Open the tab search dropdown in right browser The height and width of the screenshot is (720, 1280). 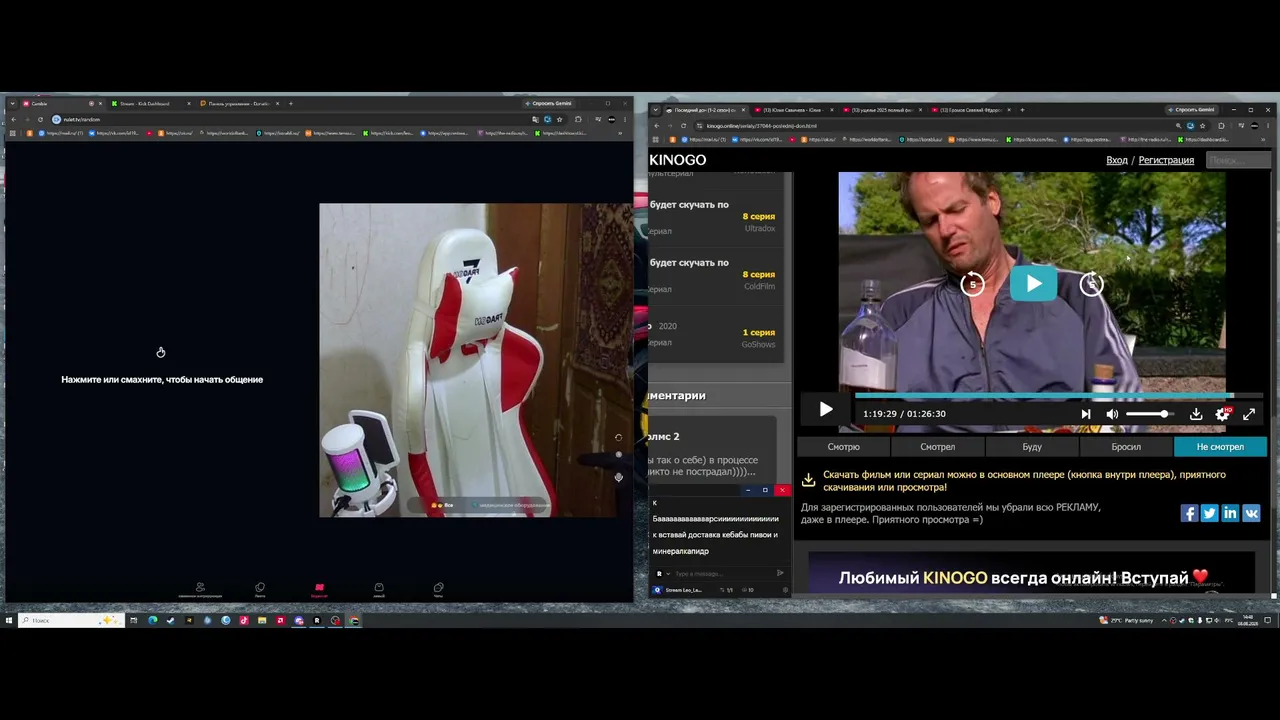656,110
